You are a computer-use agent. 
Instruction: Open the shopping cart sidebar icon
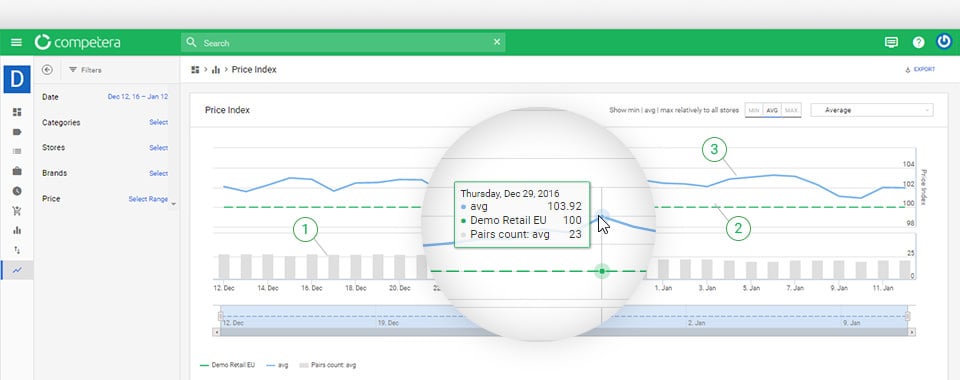point(17,211)
